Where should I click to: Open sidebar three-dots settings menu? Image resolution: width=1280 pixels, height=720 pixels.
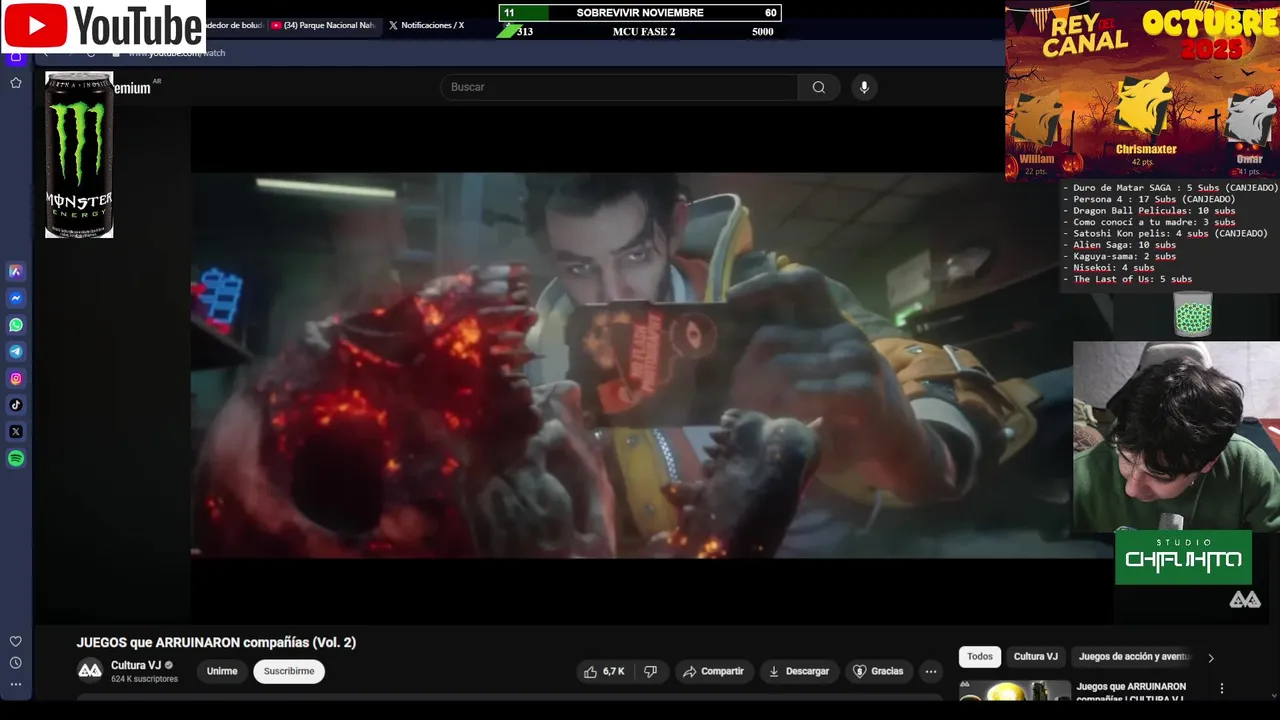pyautogui.click(x=16, y=685)
